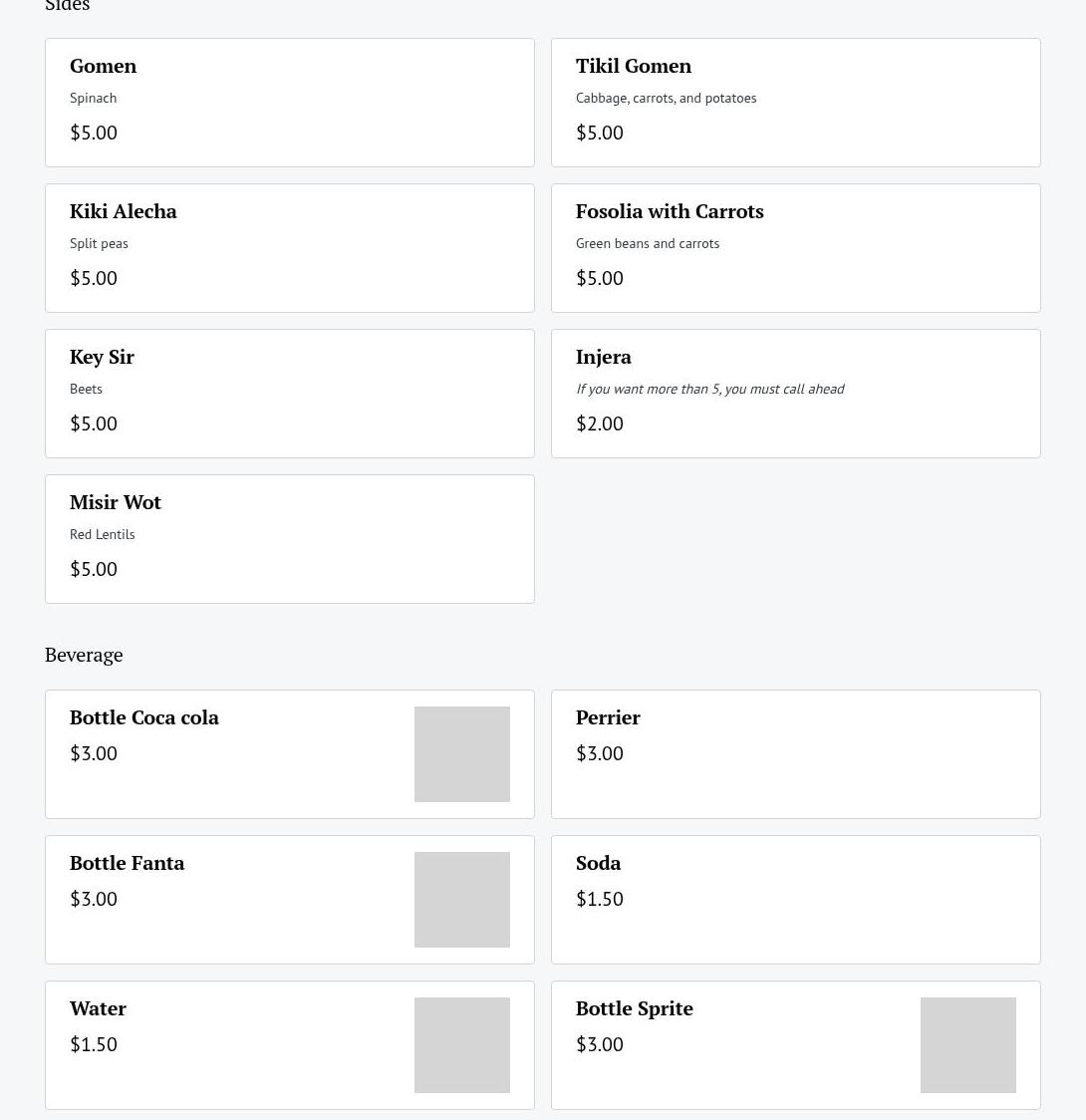Screen dimensions: 1086x1120
Task: Click the Water image thumbnail
Action: click(x=461, y=1045)
